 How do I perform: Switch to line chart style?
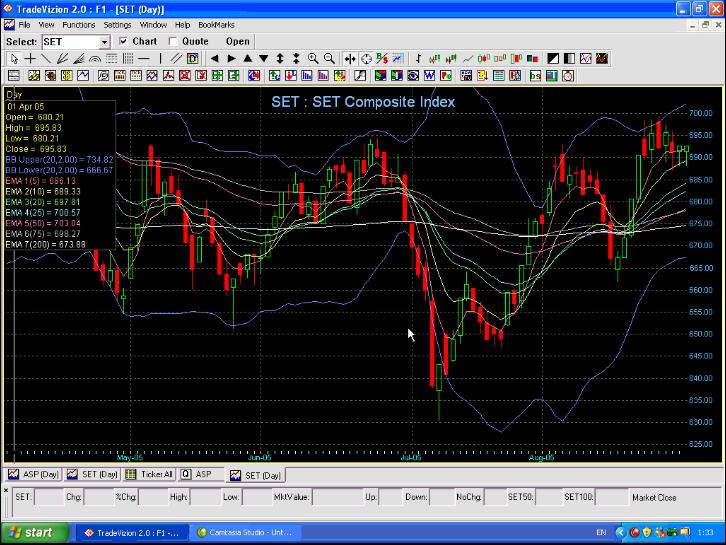tap(468, 59)
